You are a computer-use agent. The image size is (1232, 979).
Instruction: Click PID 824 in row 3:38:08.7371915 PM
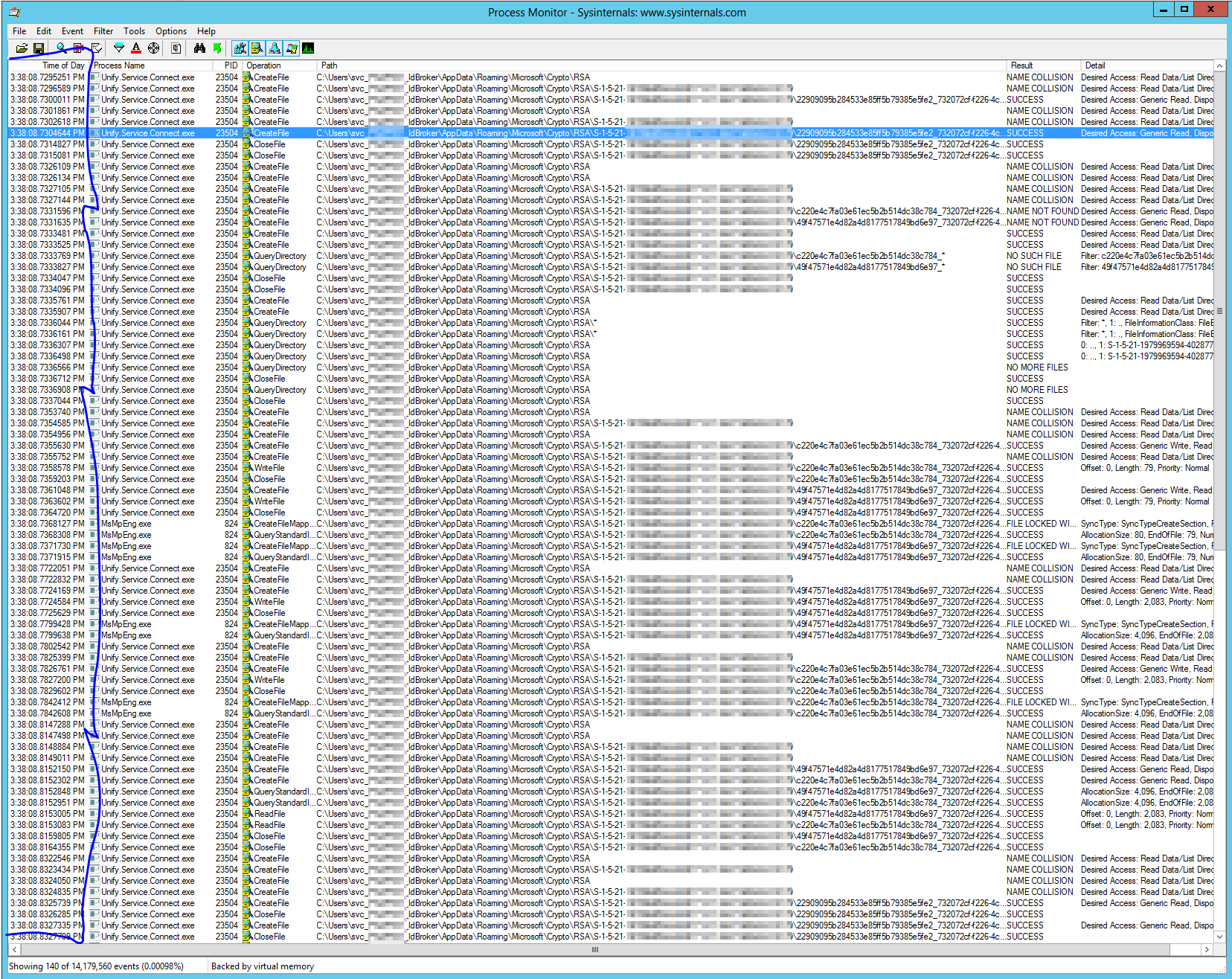(231, 557)
